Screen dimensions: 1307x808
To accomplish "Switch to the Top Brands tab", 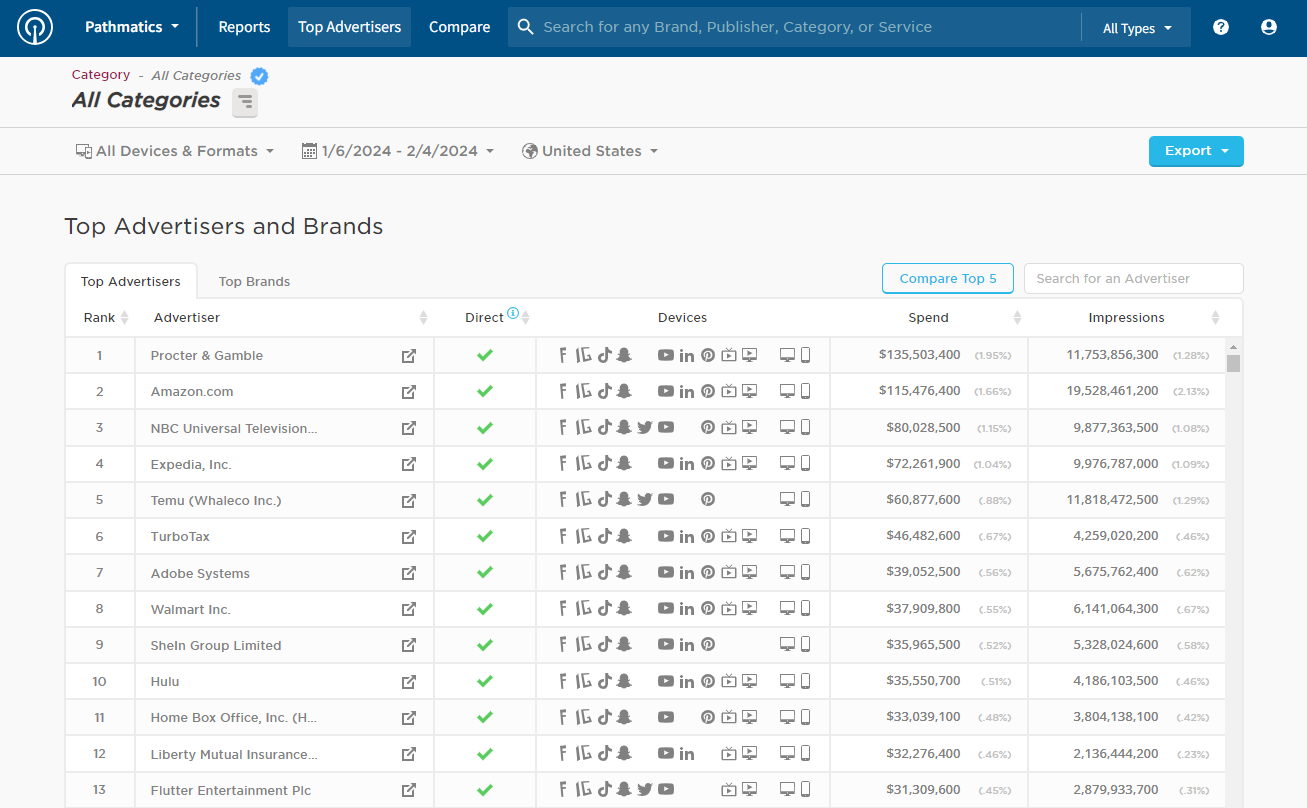I will click(254, 282).
